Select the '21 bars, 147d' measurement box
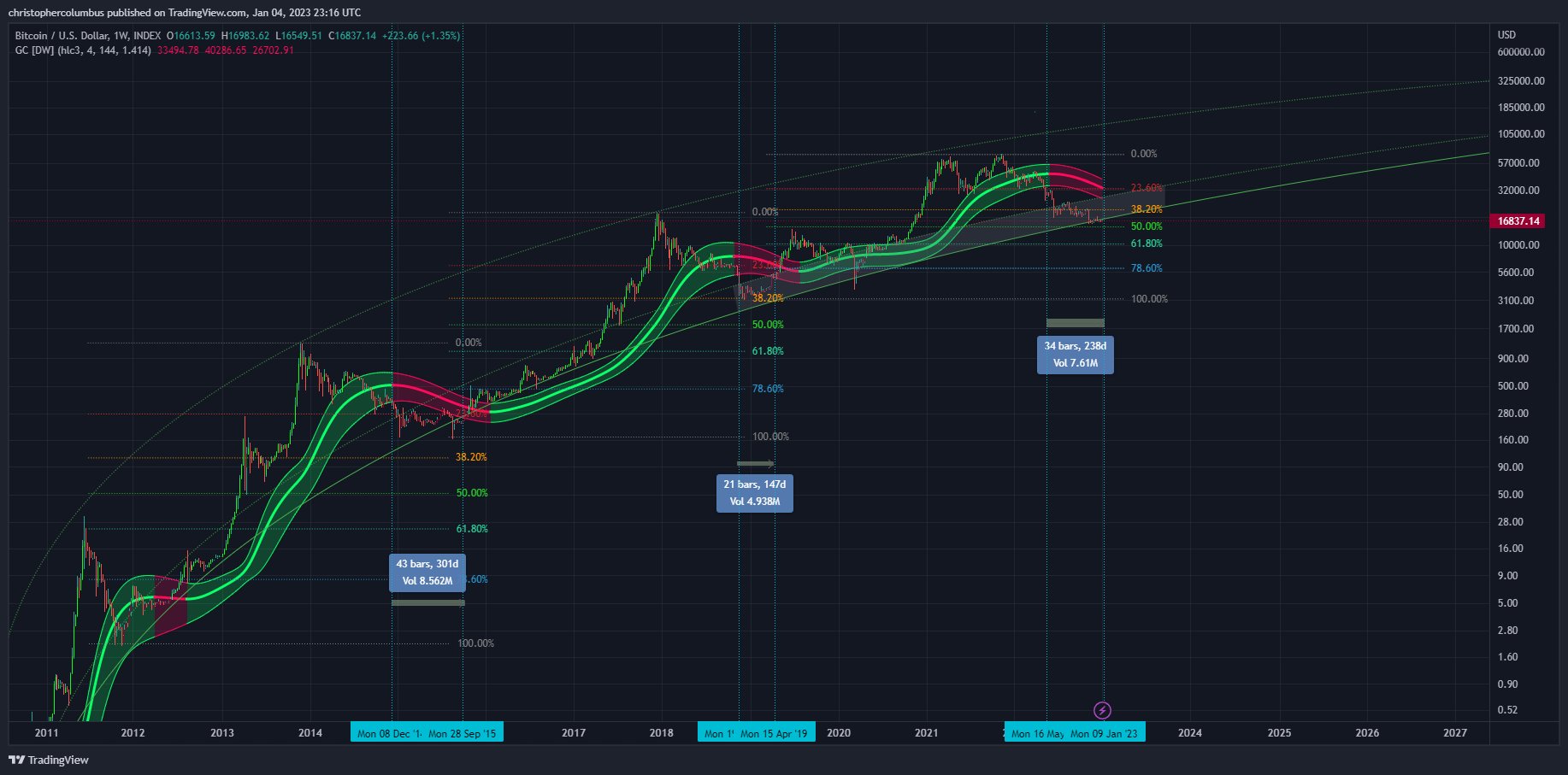1568x775 pixels. point(755,493)
